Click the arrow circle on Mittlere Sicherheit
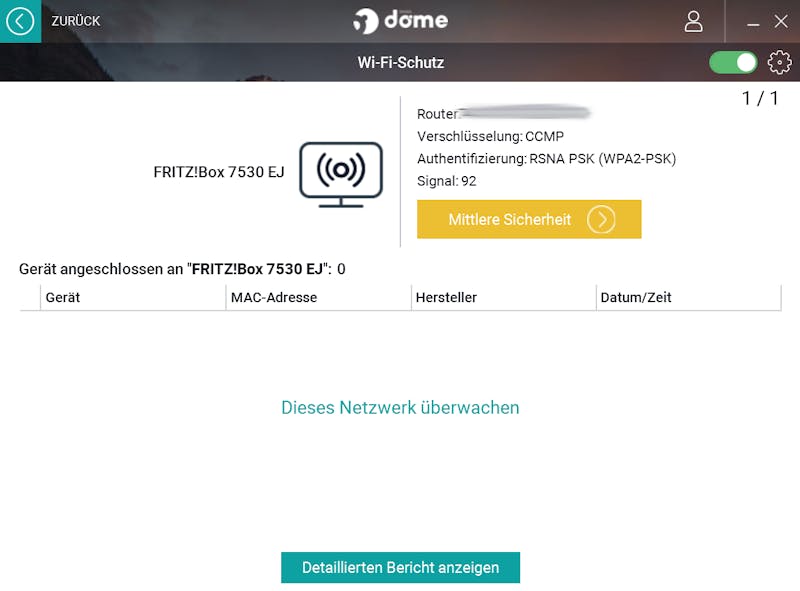Viewport: 800px width, 591px height. point(601,219)
